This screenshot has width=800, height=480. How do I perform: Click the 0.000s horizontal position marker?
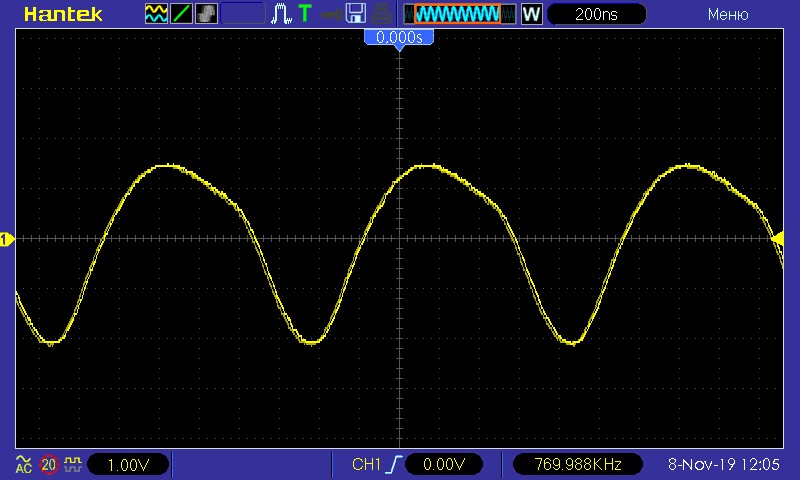pyautogui.click(x=399, y=37)
